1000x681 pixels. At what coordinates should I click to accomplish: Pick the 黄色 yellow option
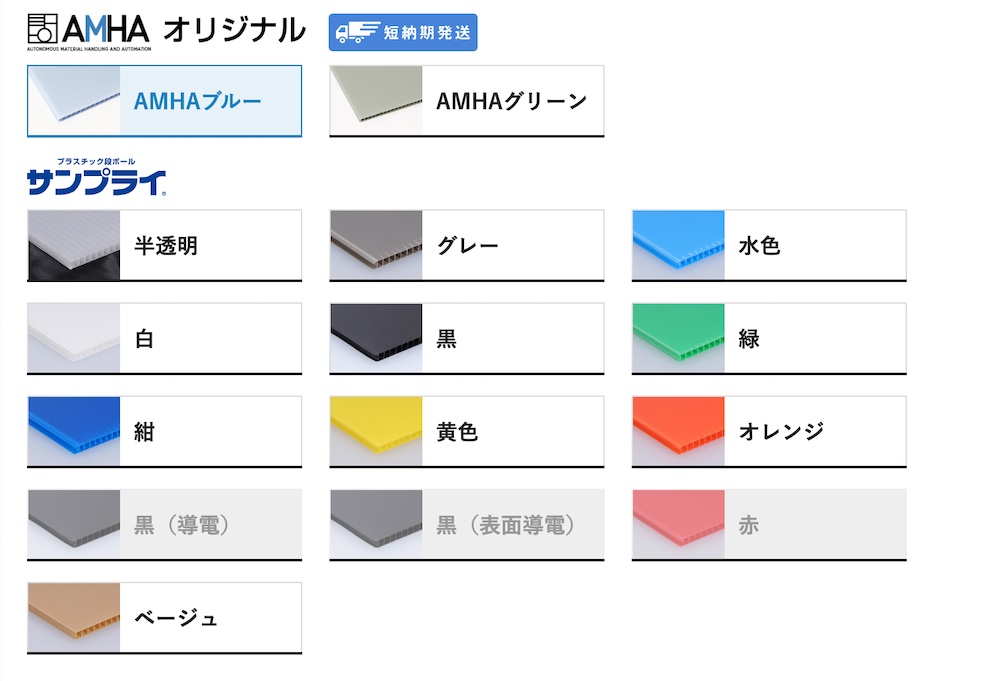click(x=467, y=432)
